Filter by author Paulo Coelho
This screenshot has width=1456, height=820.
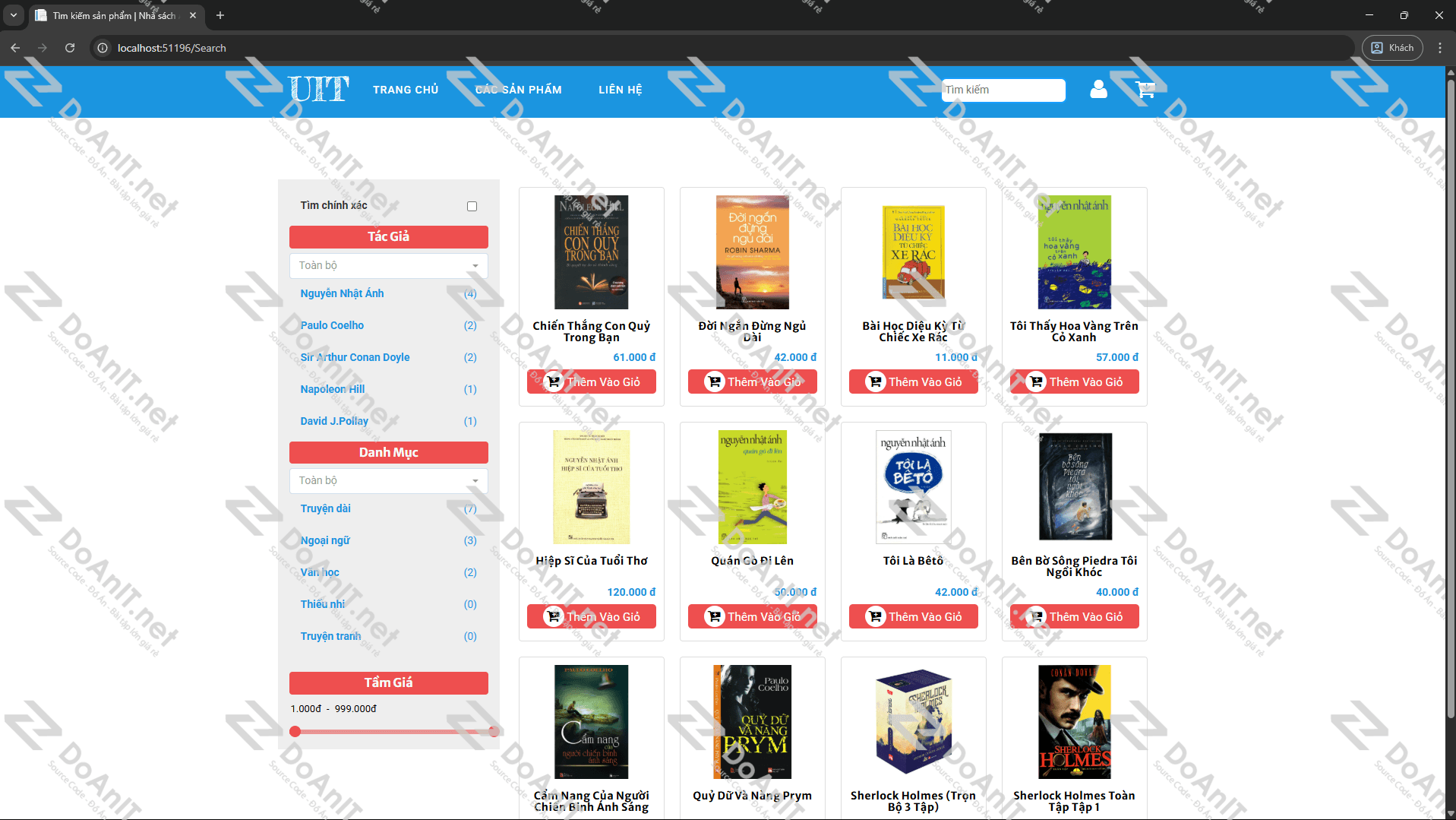[332, 325]
